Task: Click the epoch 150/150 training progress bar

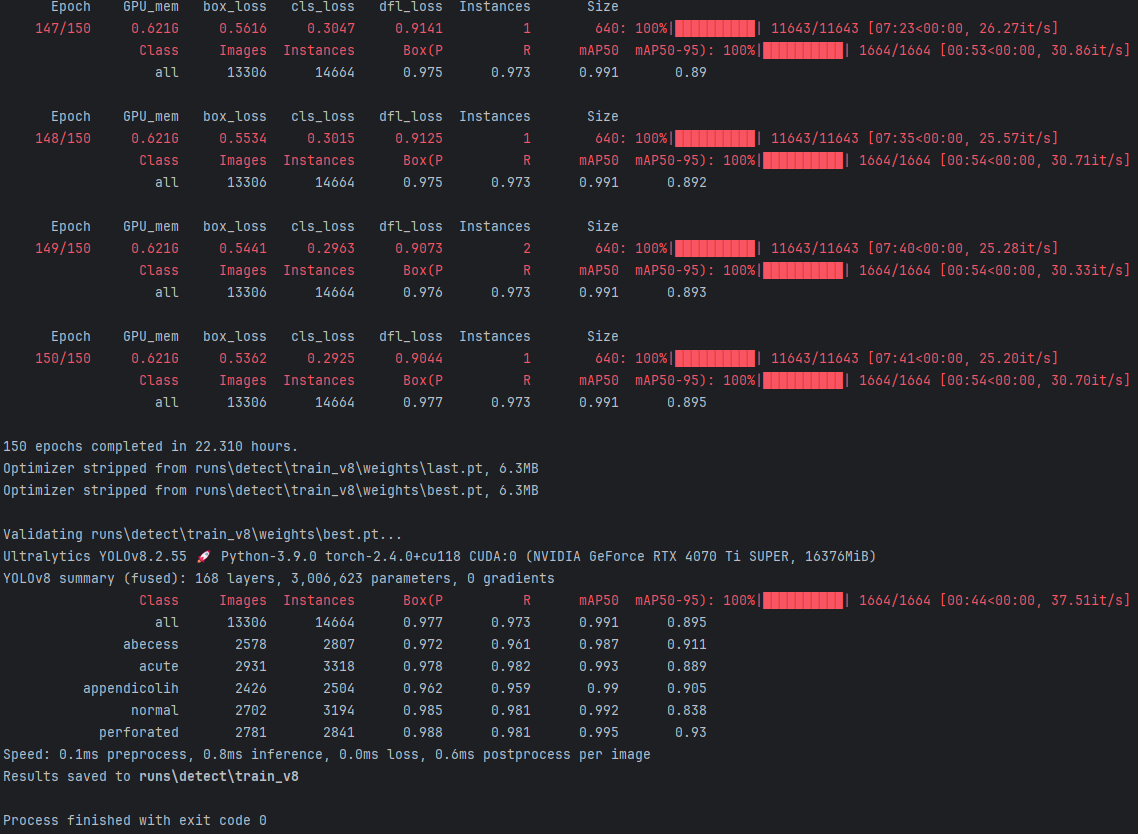Action: pos(715,358)
